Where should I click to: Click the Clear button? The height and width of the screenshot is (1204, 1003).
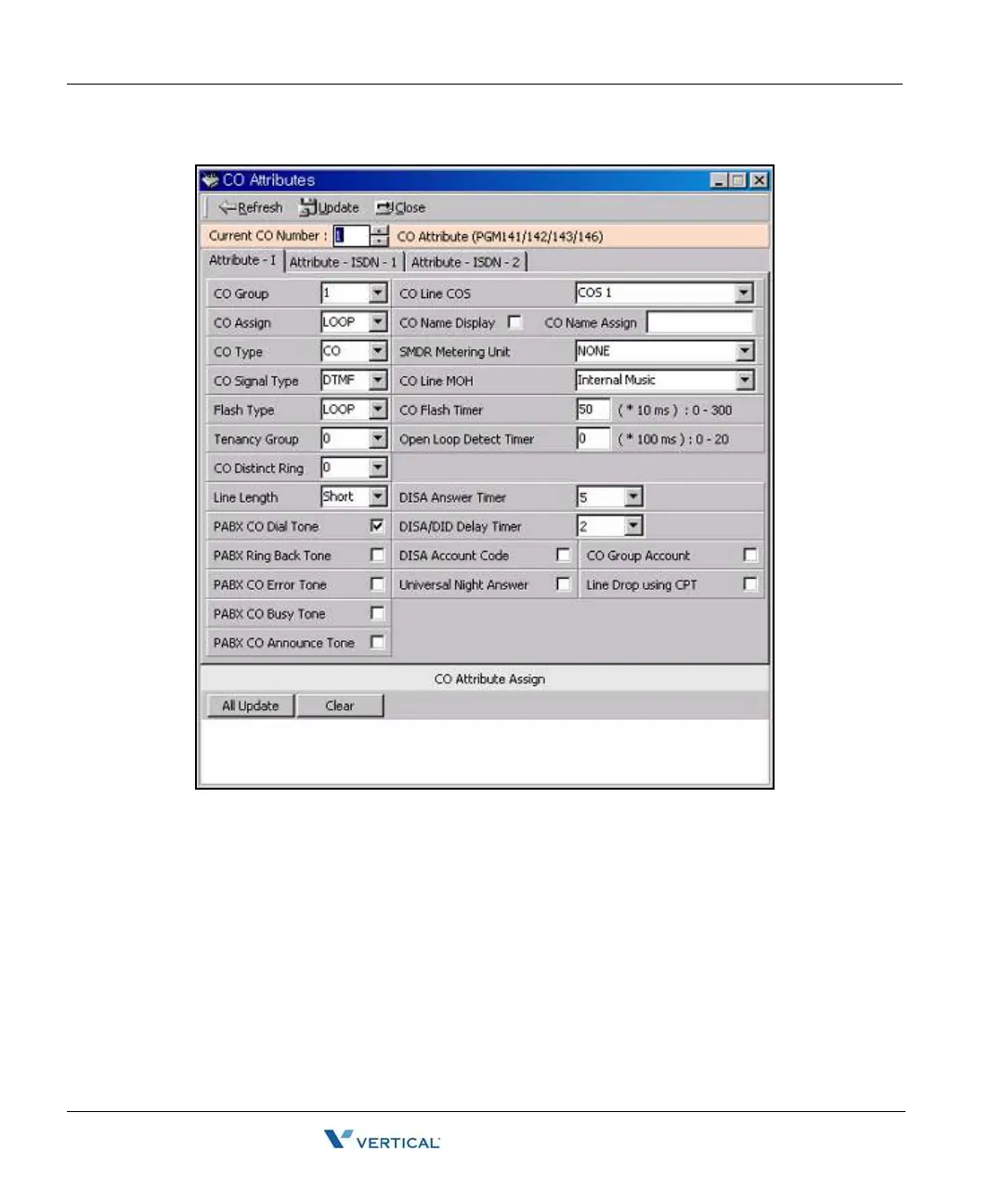(x=340, y=705)
